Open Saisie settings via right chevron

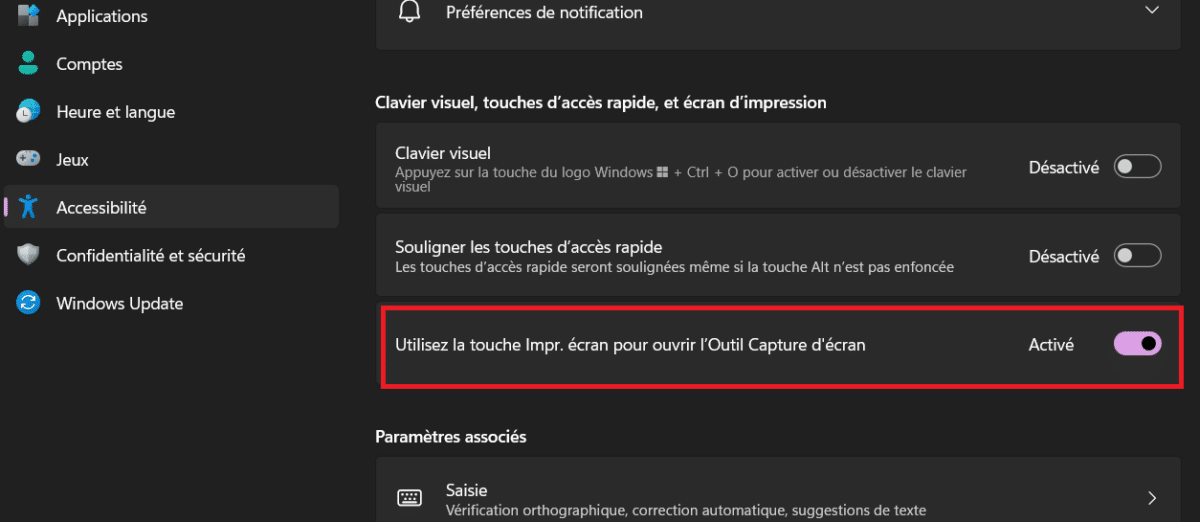click(x=1152, y=498)
